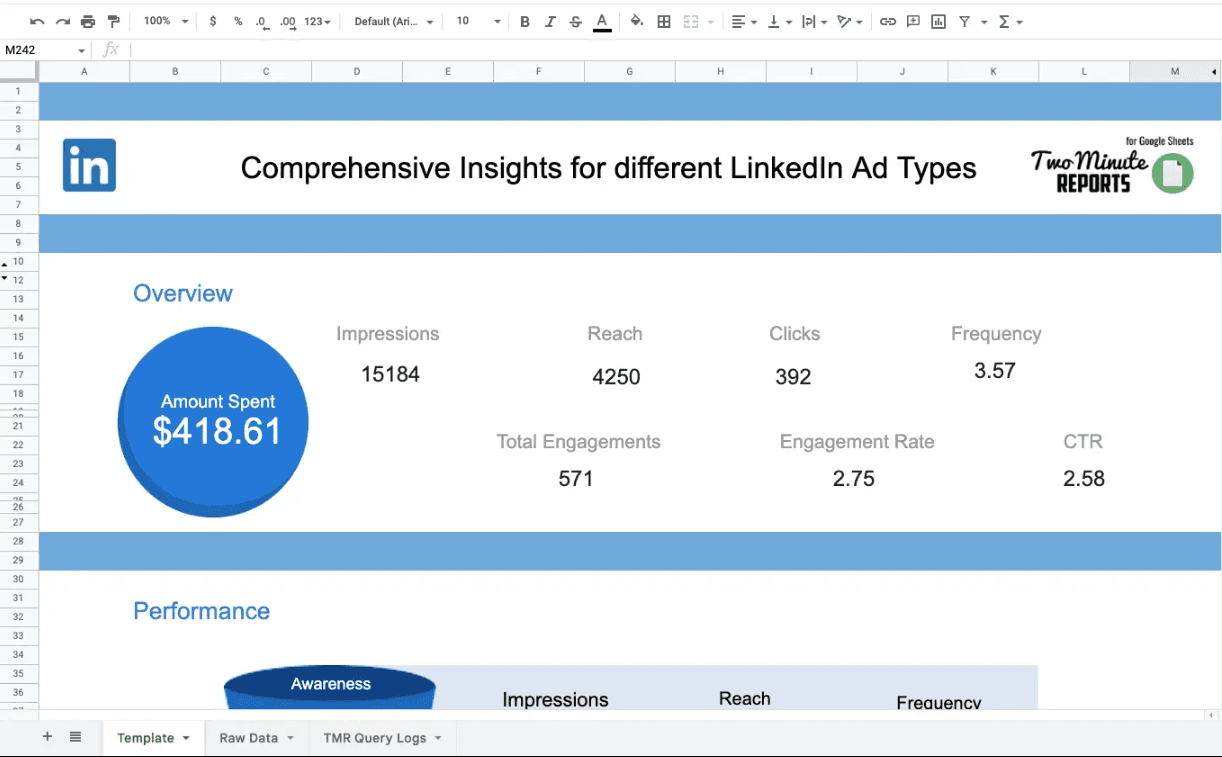The height and width of the screenshot is (757, 1222).
Task: Click the Insert link icon
Action: pos(888,20)
